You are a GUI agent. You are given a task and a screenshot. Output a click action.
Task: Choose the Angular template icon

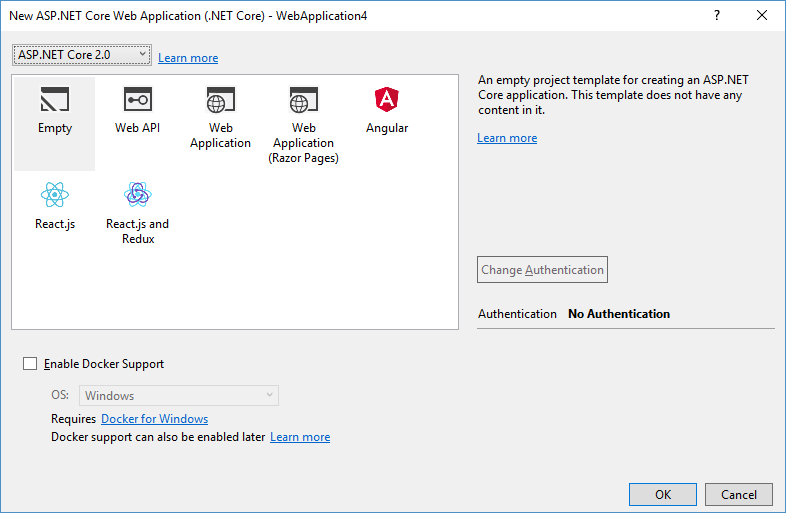[x=386, y=99]
